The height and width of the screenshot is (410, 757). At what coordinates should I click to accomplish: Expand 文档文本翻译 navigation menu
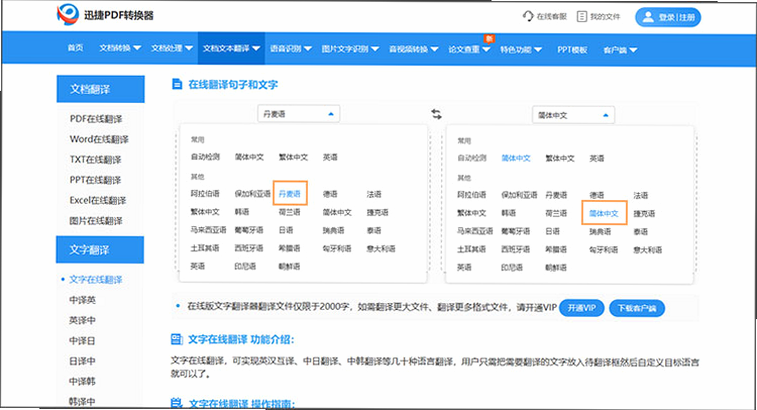tap(231, 48)
